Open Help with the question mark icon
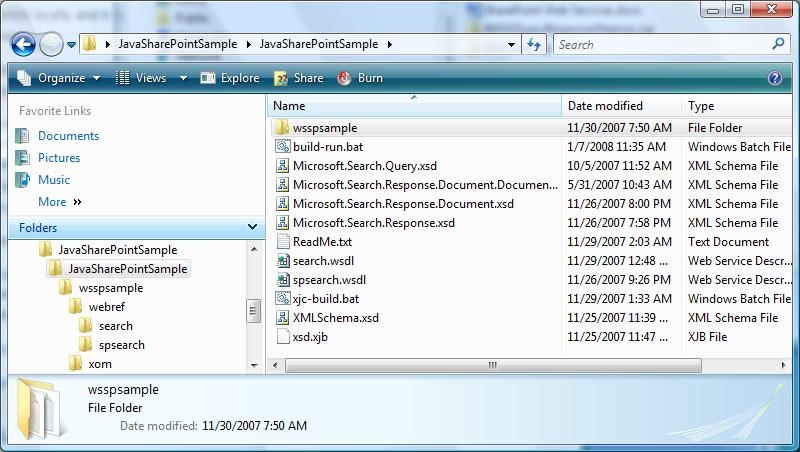 pyautogui.click(x=774, y=78)
